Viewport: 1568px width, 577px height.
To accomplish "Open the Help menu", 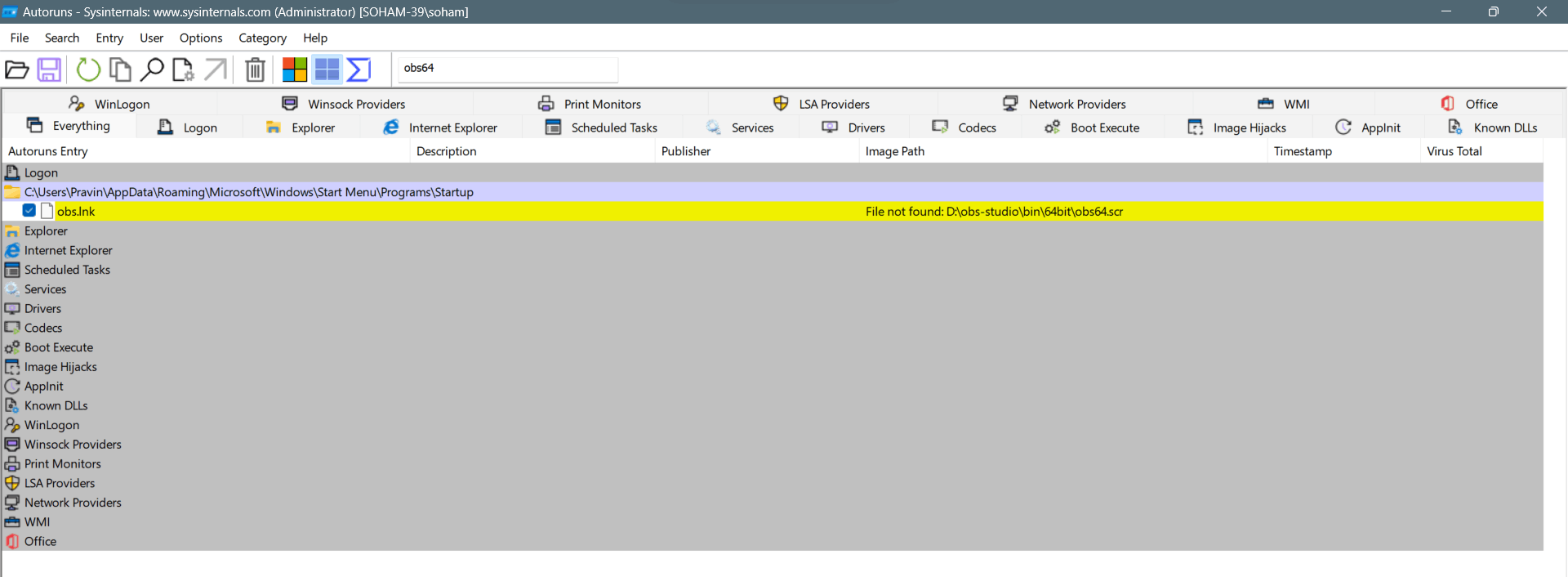I will click(315, 38).
